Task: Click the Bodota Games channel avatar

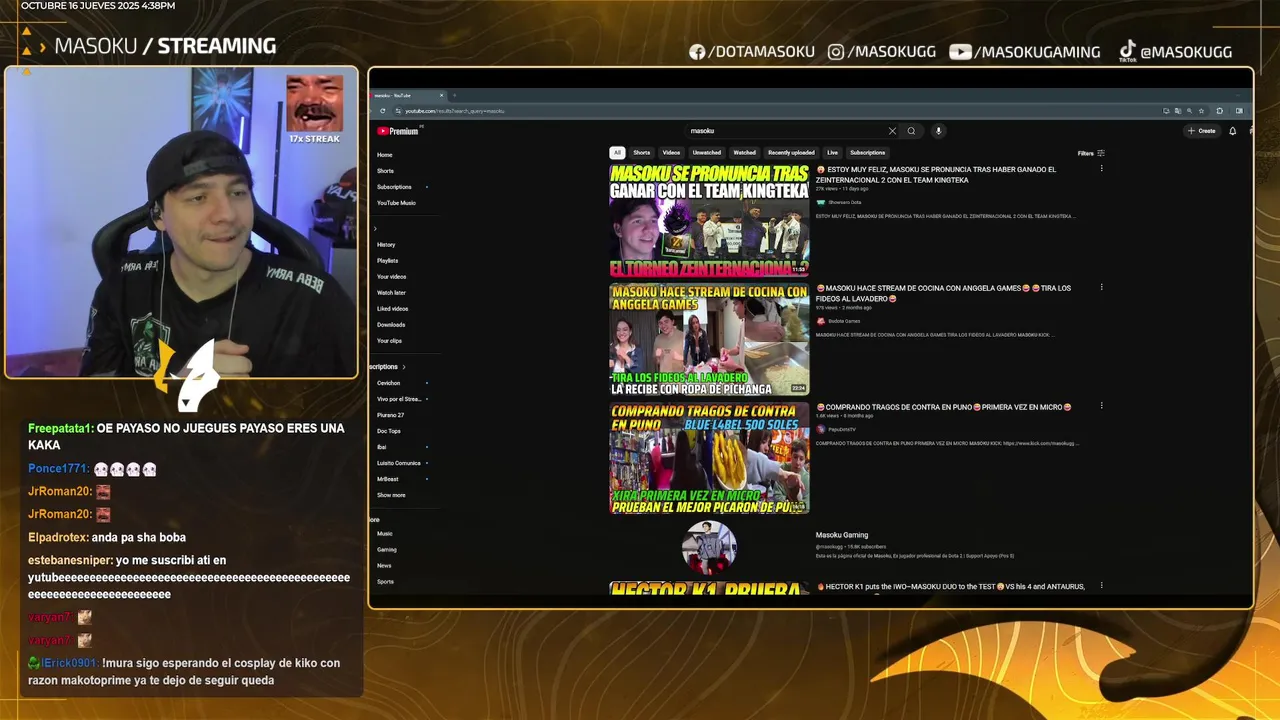Action: (x=821, y=321)
